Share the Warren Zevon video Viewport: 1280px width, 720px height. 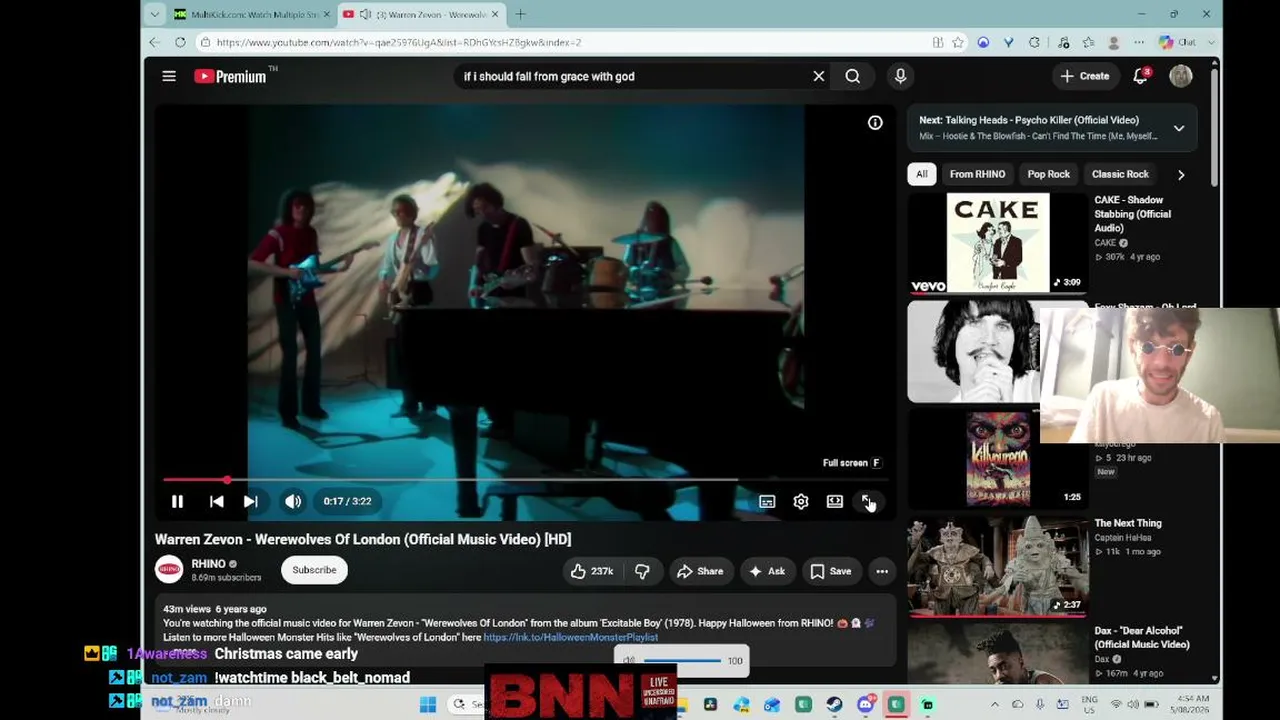pos(700,571)
